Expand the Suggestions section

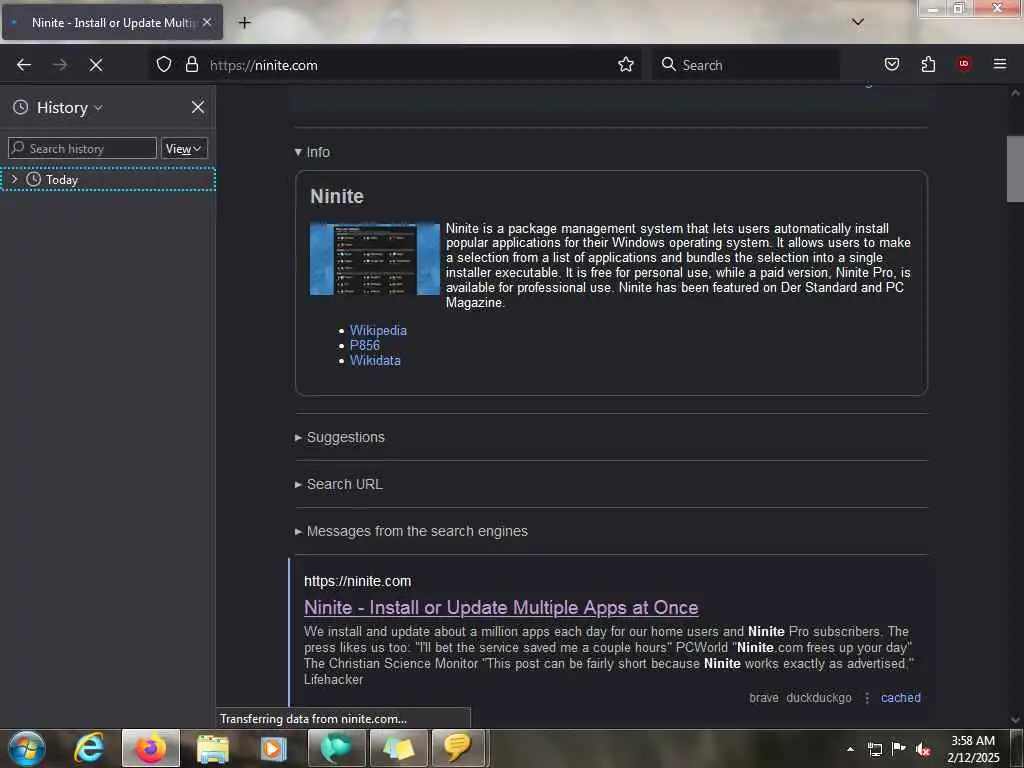[340, 437]
